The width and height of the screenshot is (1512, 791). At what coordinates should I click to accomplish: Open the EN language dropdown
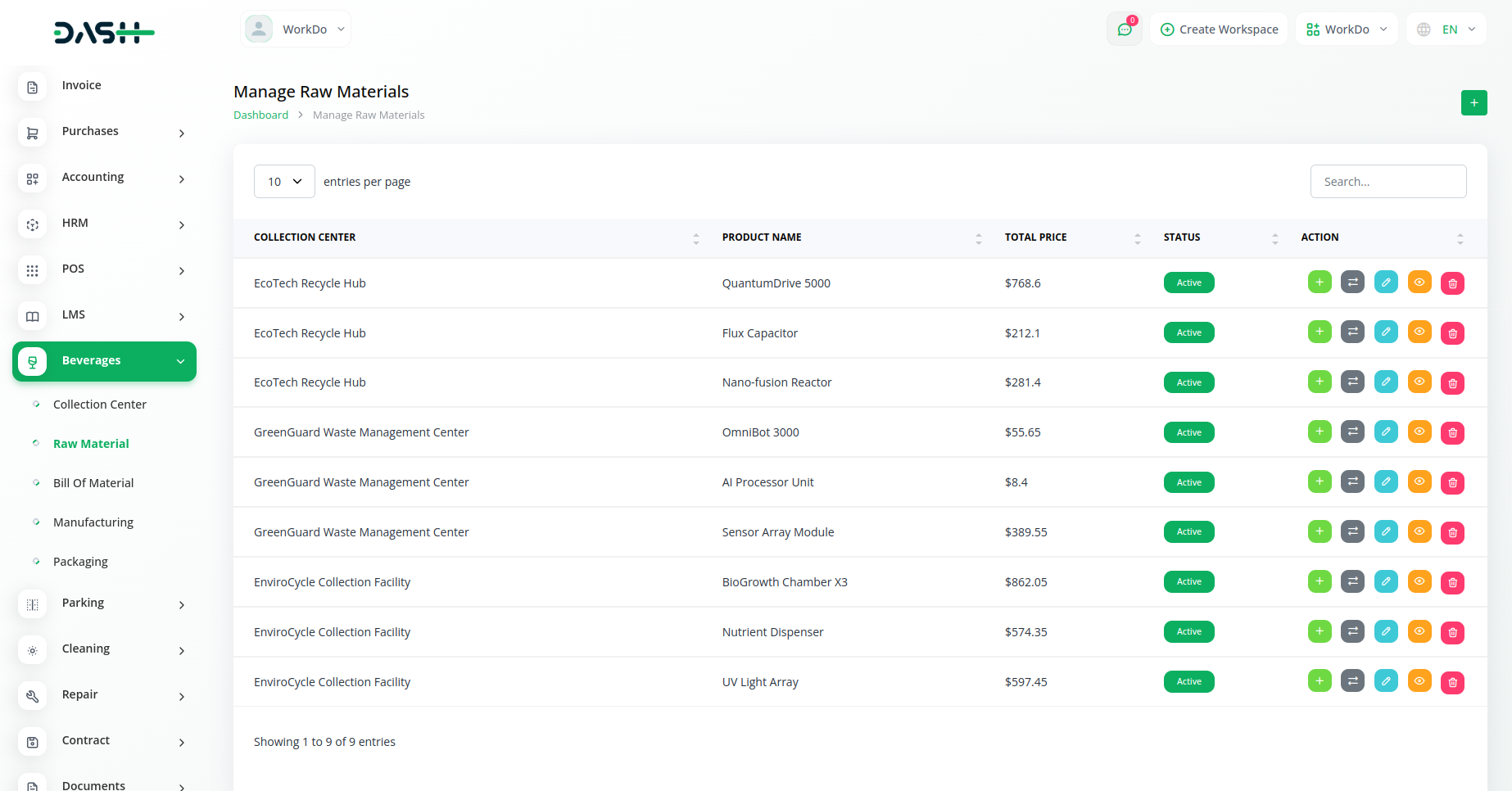pyautogui.click(x=1446, y=29)
